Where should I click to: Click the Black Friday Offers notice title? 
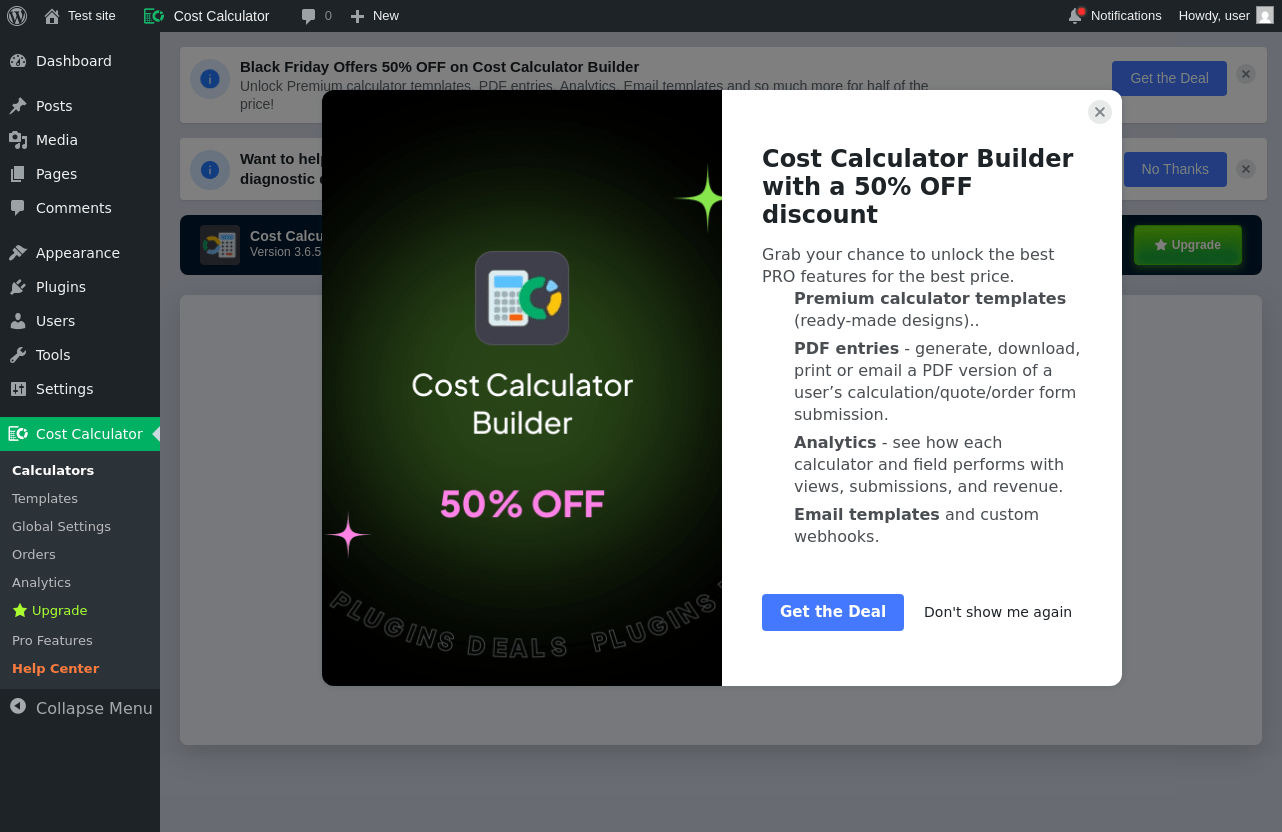point(439,67)
